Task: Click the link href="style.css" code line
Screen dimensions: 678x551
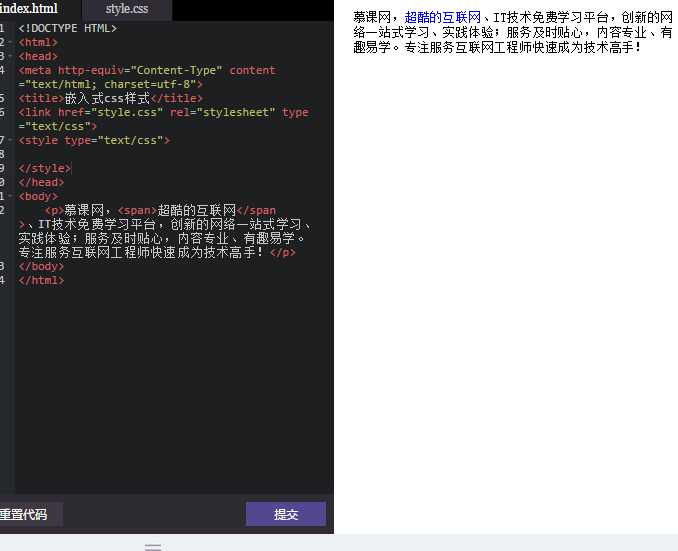Action: tap(163, 113)
